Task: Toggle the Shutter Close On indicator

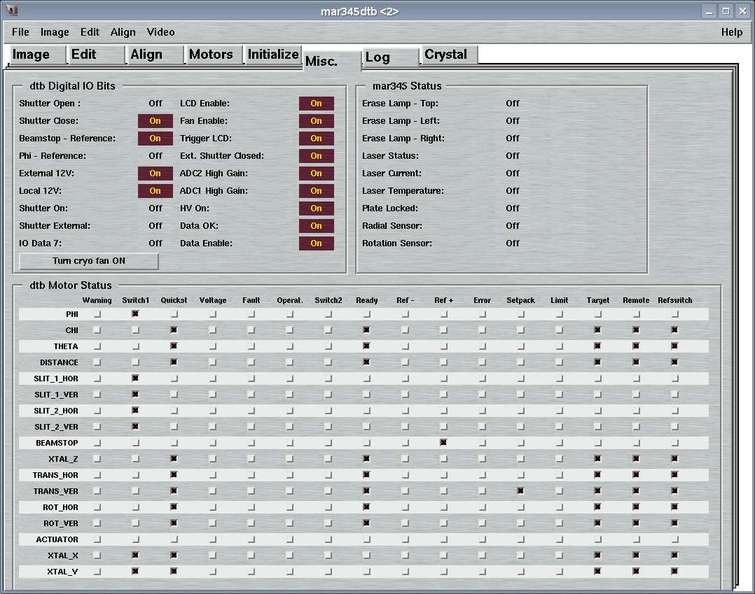Action: 155,121
